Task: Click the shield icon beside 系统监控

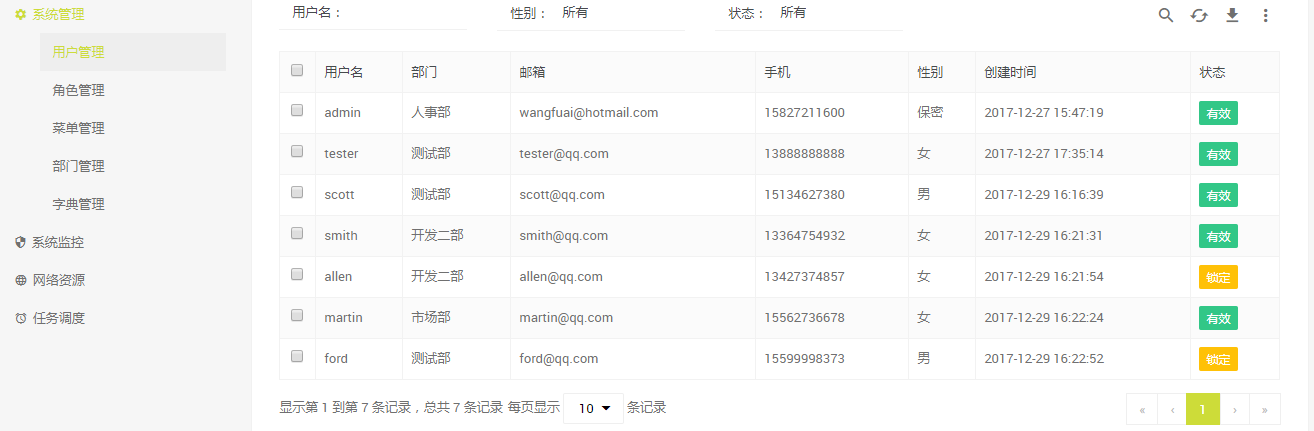Action: click(20, 242)
